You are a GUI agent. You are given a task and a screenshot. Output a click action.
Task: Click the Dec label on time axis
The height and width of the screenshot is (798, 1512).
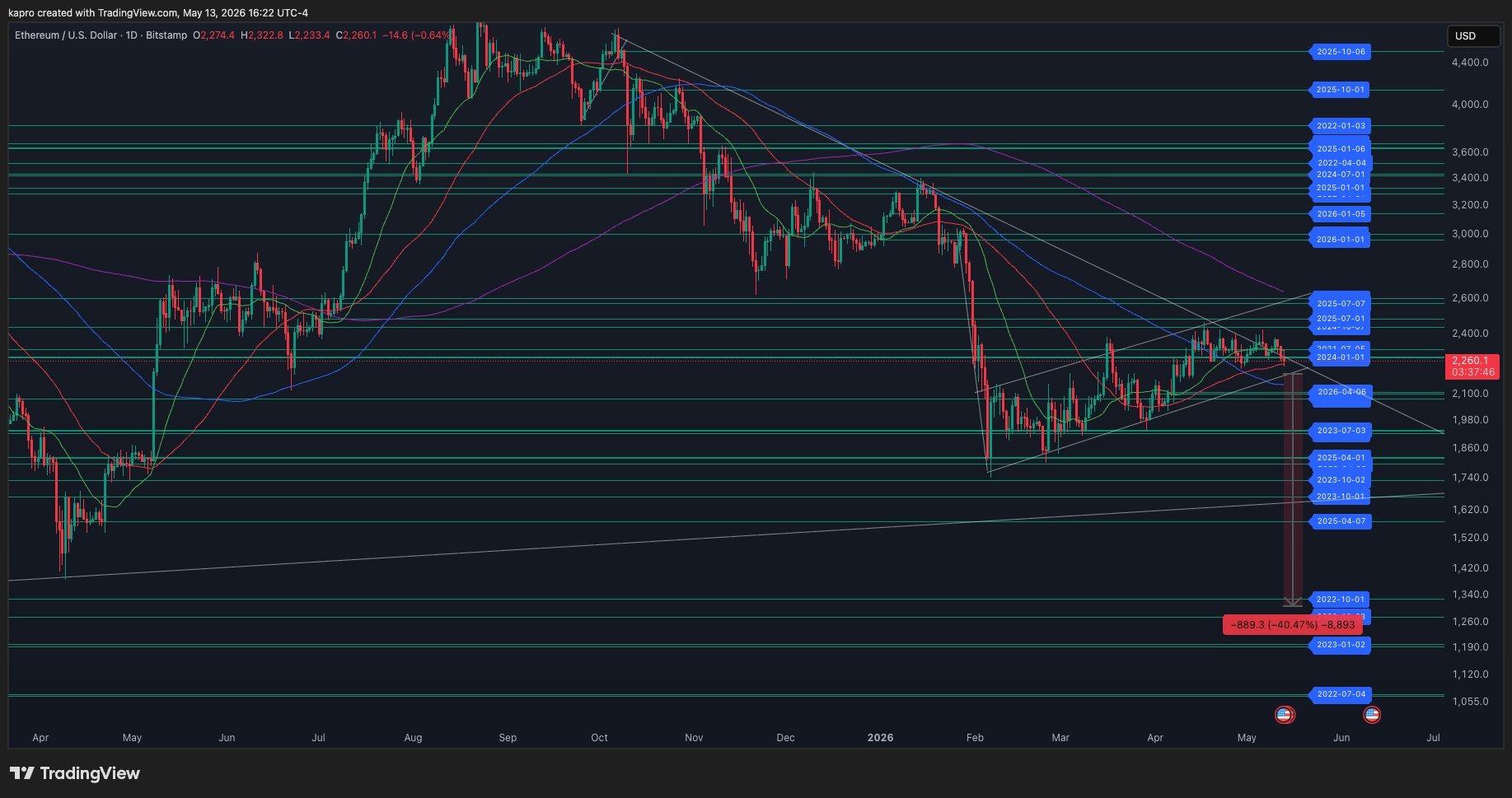(x=785, y=738)
